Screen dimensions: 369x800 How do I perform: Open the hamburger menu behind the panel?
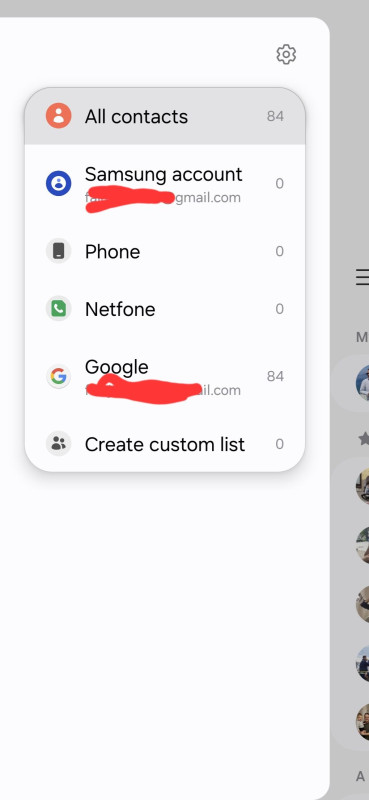point(362,277)
